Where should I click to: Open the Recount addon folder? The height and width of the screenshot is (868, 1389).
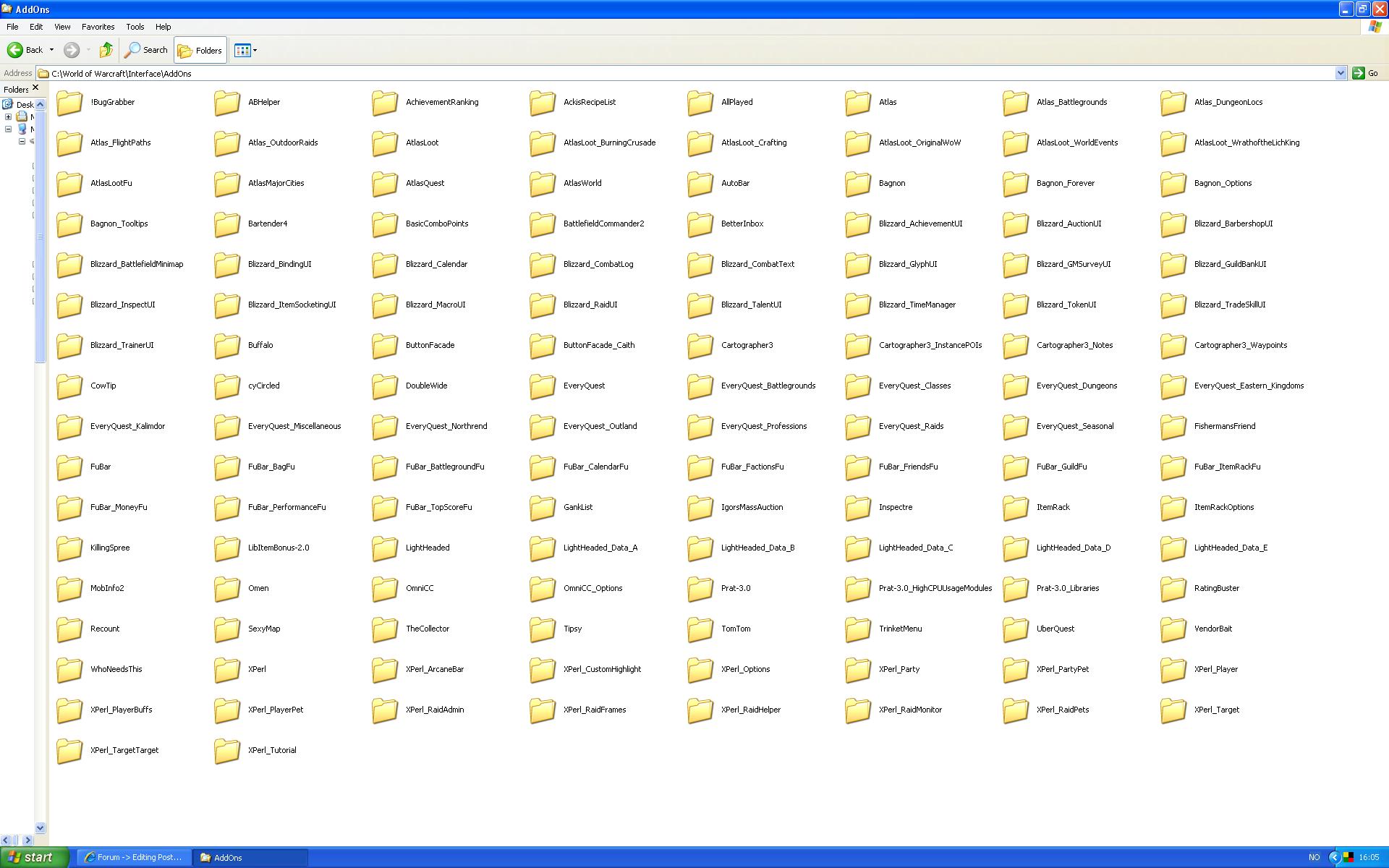pyautogui.click(x=70, y=629)
